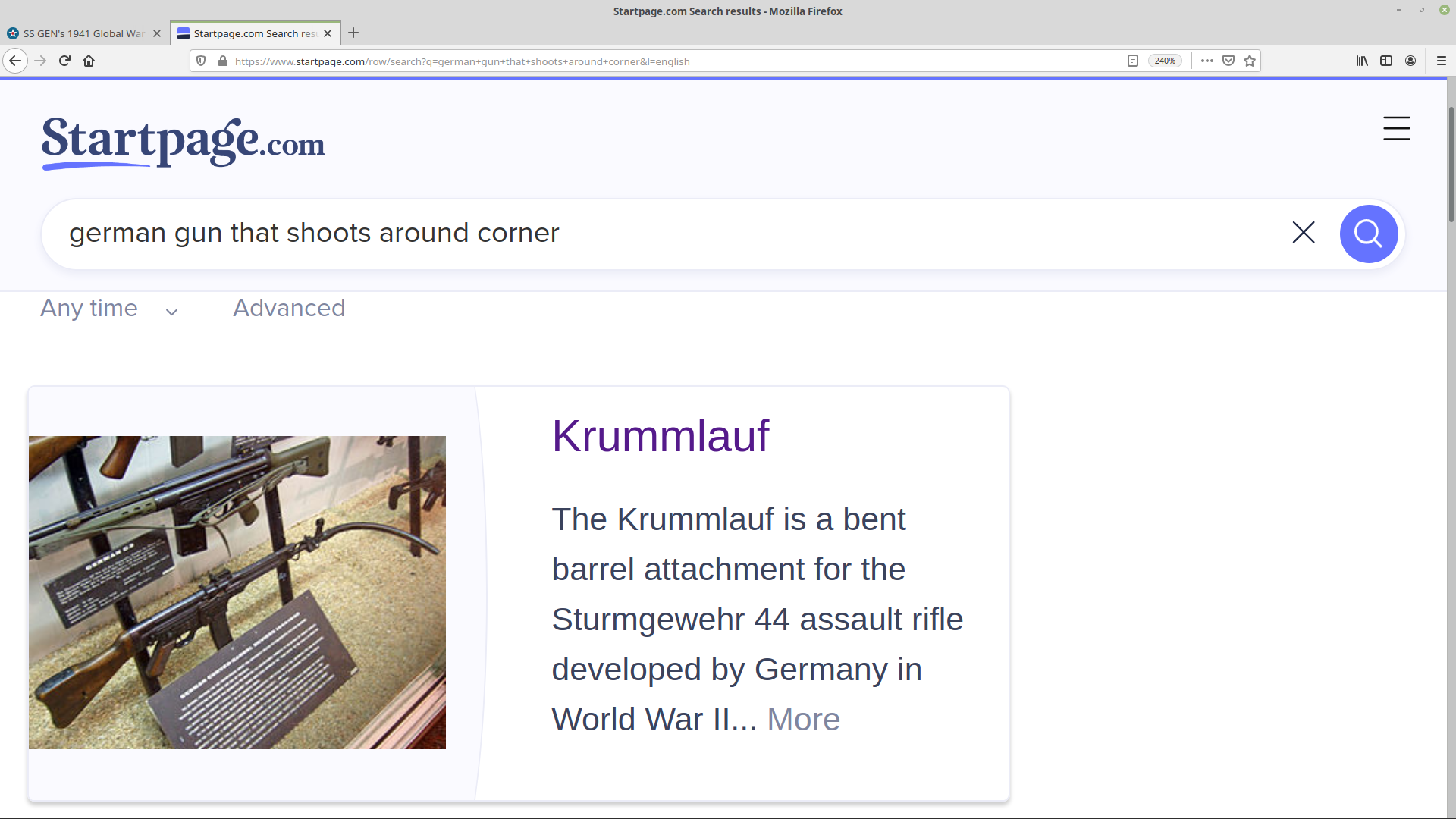
Task: Open the Krummlauf result title
Action: pos(661,436)
